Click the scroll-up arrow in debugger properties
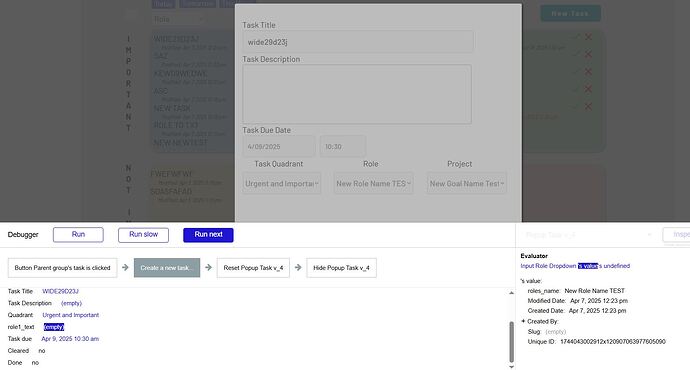This screenshot has width=690, height=370. tap(511, 293)
